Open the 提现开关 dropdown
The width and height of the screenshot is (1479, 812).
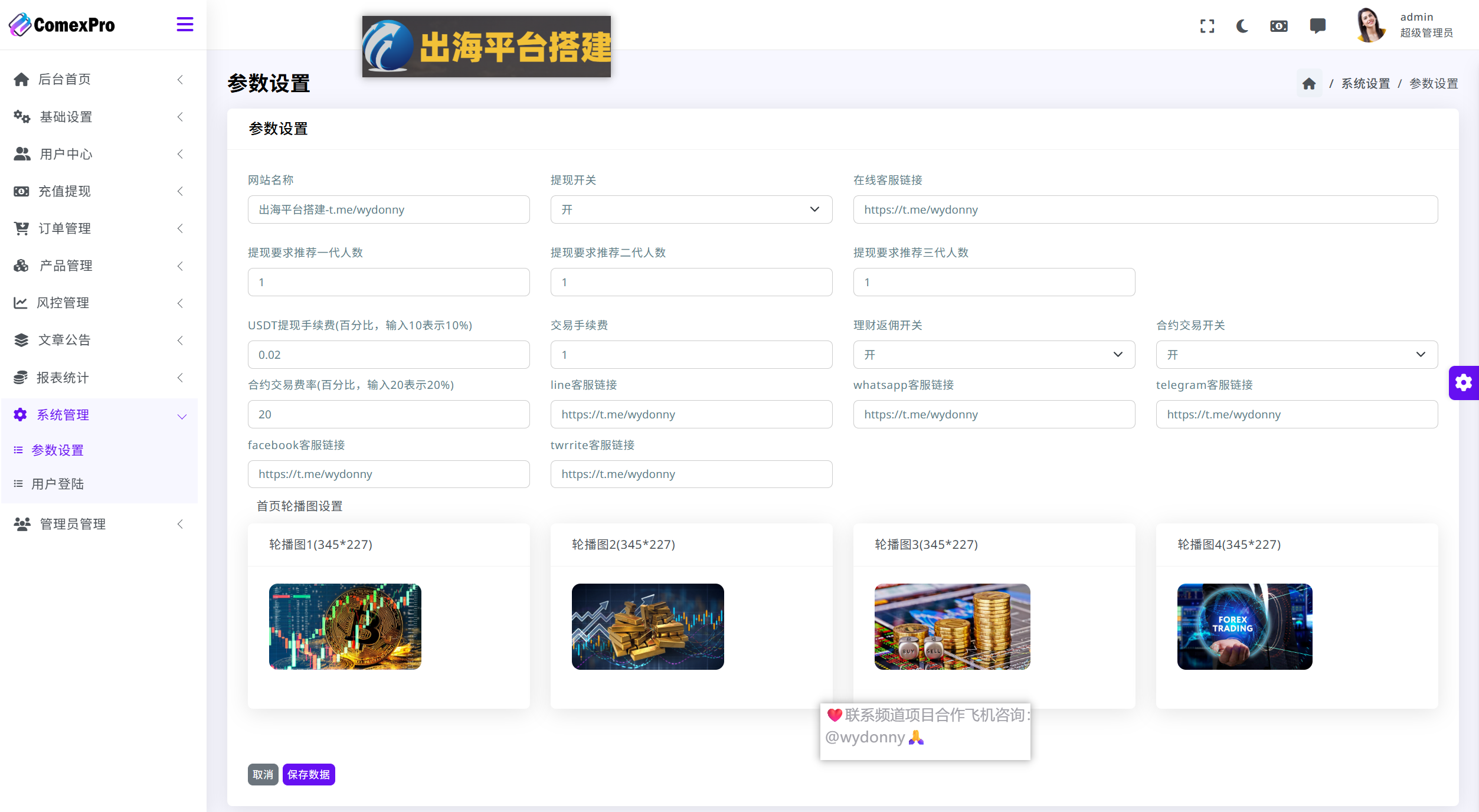click(691, 209)
